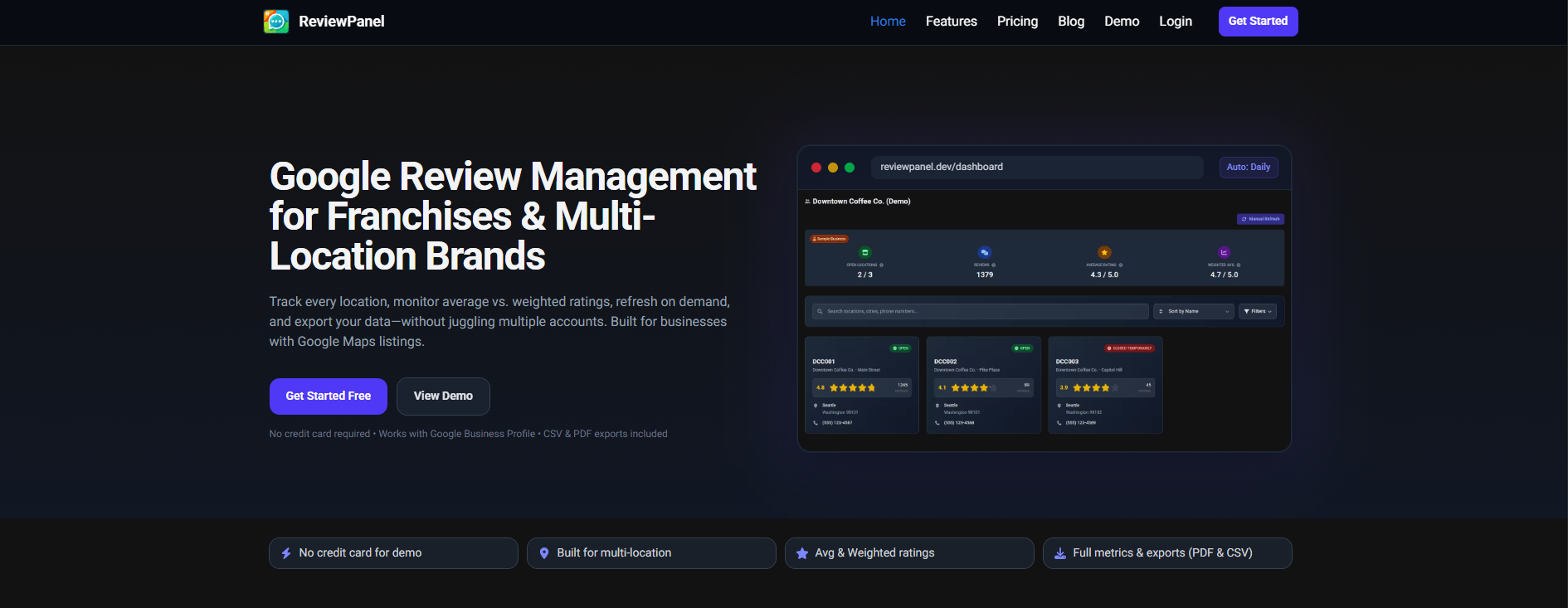Image resolution: width=1568 pixels, height=608 pixels.
Task: Click the Closed Temporarily badge on DCC003
Action: pyautogui.click(x=1129, y=348)
